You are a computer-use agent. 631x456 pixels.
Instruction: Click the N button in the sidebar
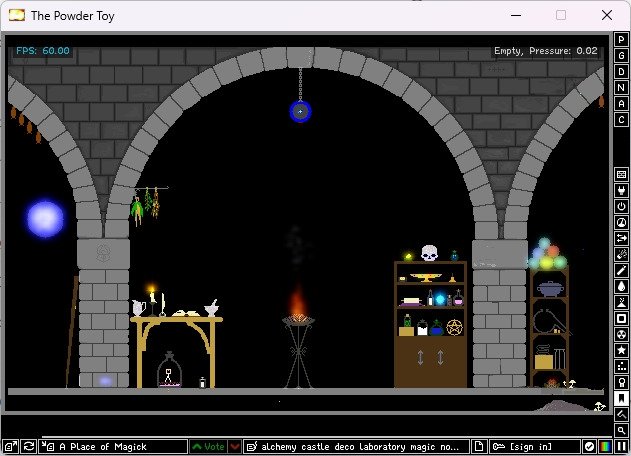621,88
